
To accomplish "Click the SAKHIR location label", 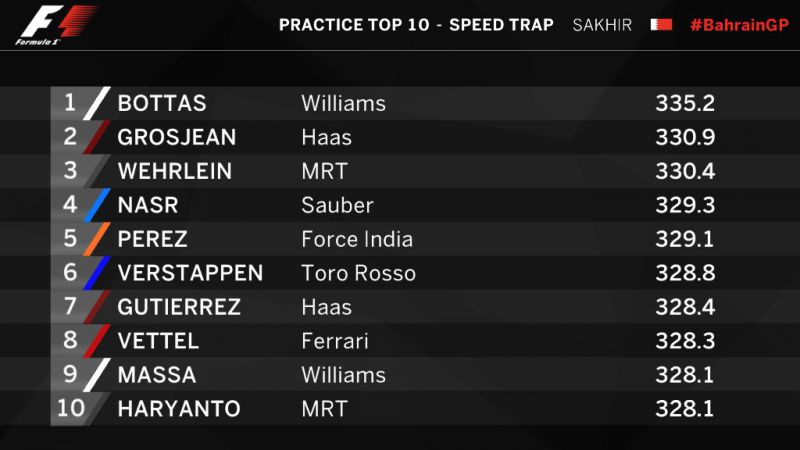I will (602, 25).
